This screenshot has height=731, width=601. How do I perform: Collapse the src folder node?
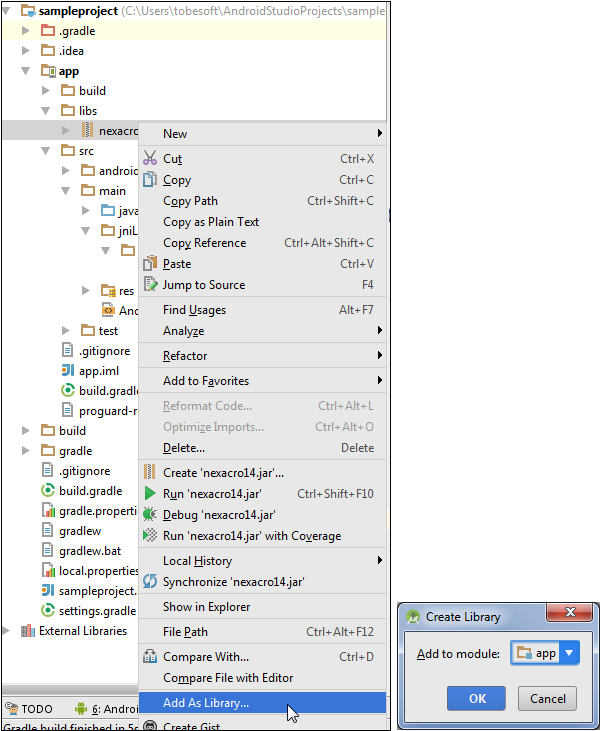(46, 151)
